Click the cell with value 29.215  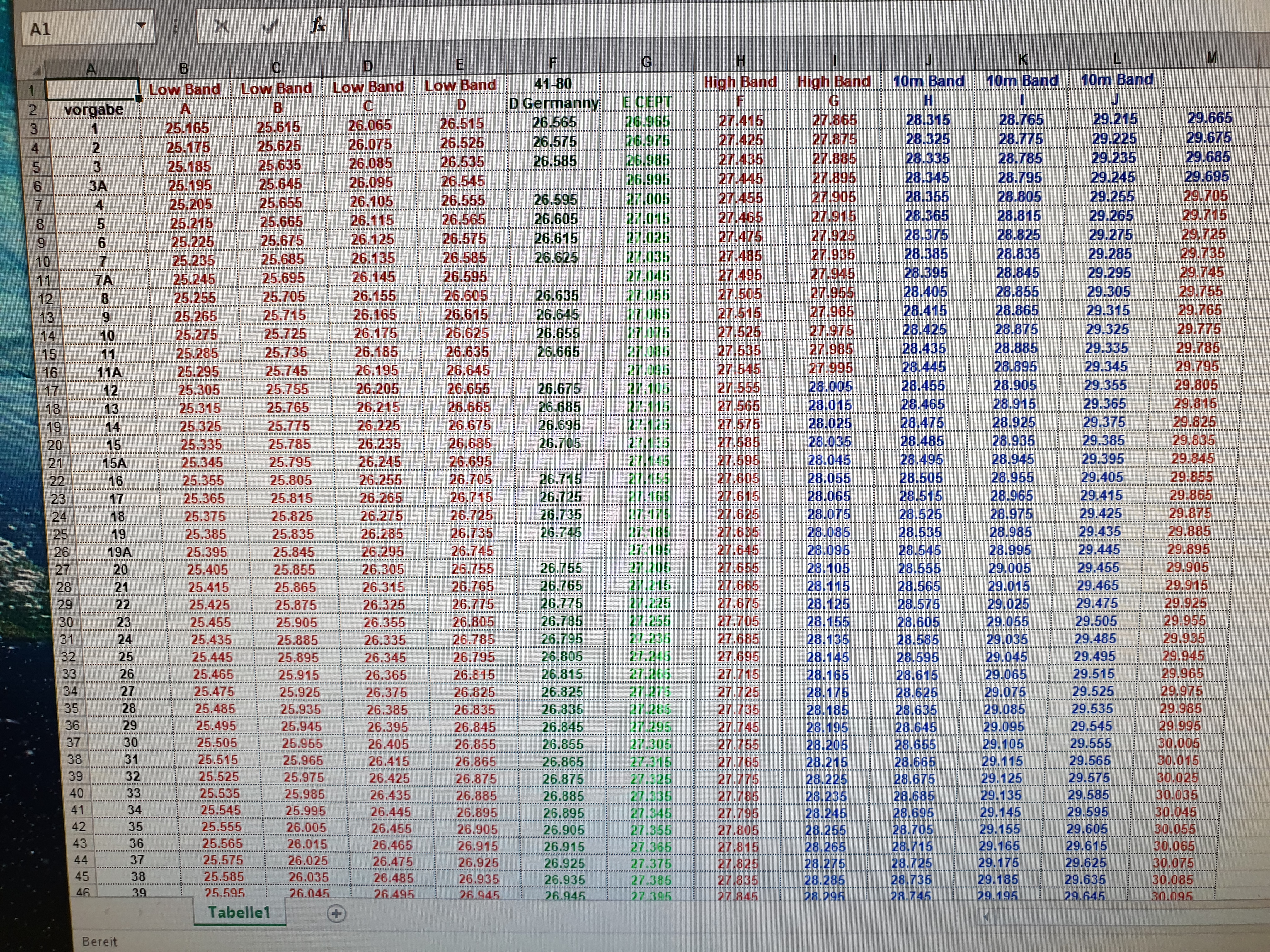pos(1115,119)
